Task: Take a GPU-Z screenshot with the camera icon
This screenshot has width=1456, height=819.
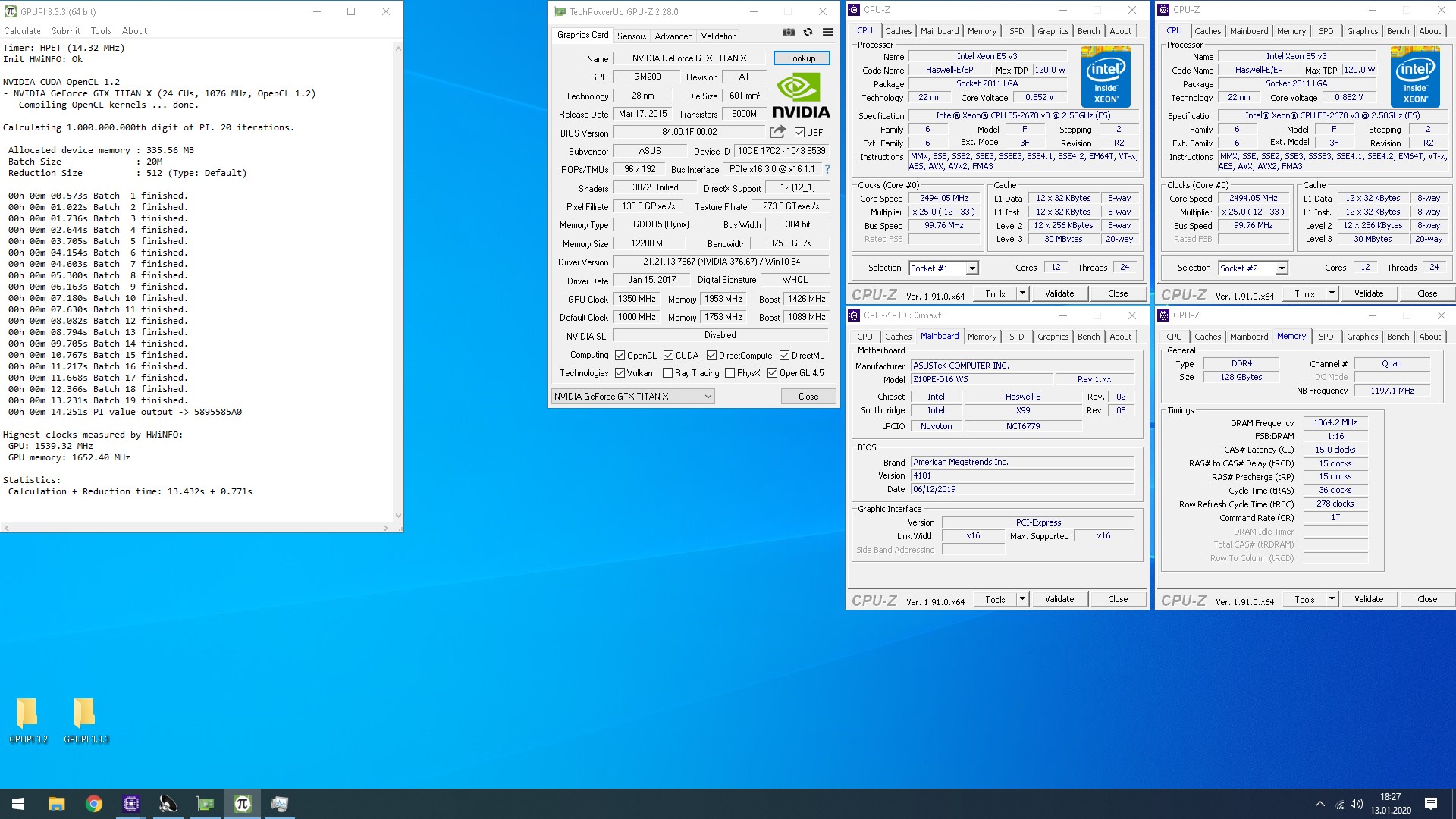Action: [x=789, y=33]
